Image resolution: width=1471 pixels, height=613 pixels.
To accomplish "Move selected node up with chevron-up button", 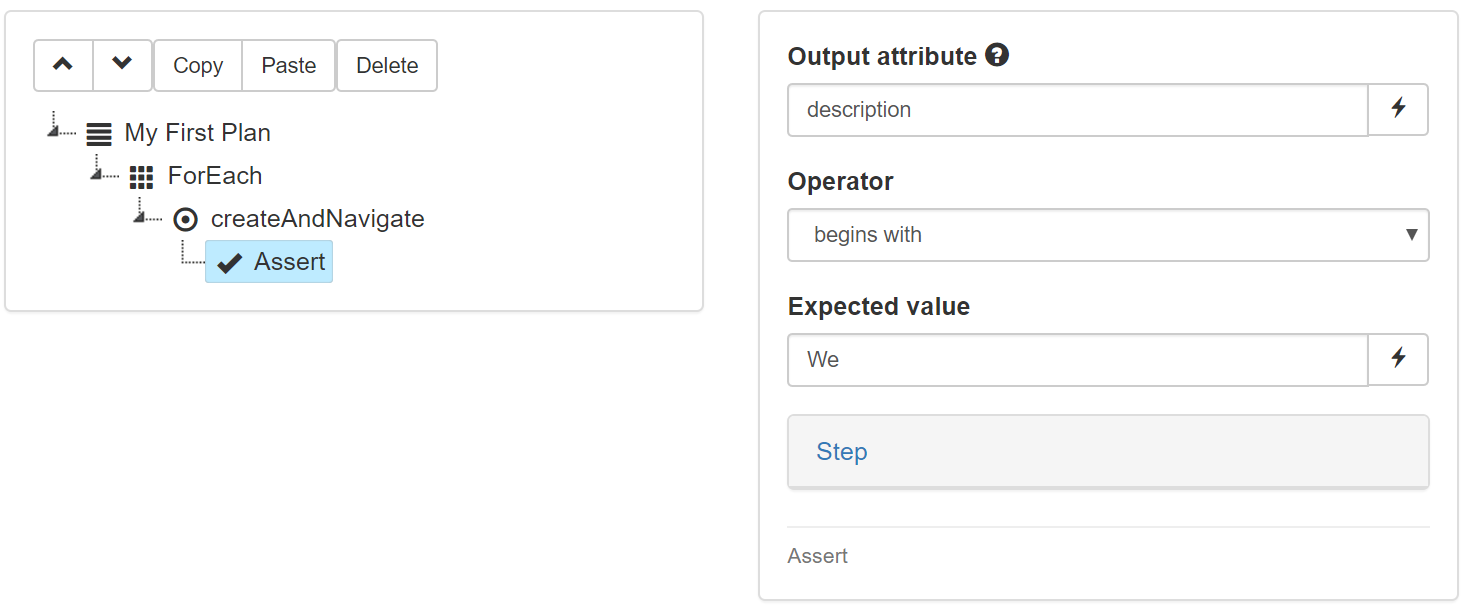I will [x=63, y=65].
